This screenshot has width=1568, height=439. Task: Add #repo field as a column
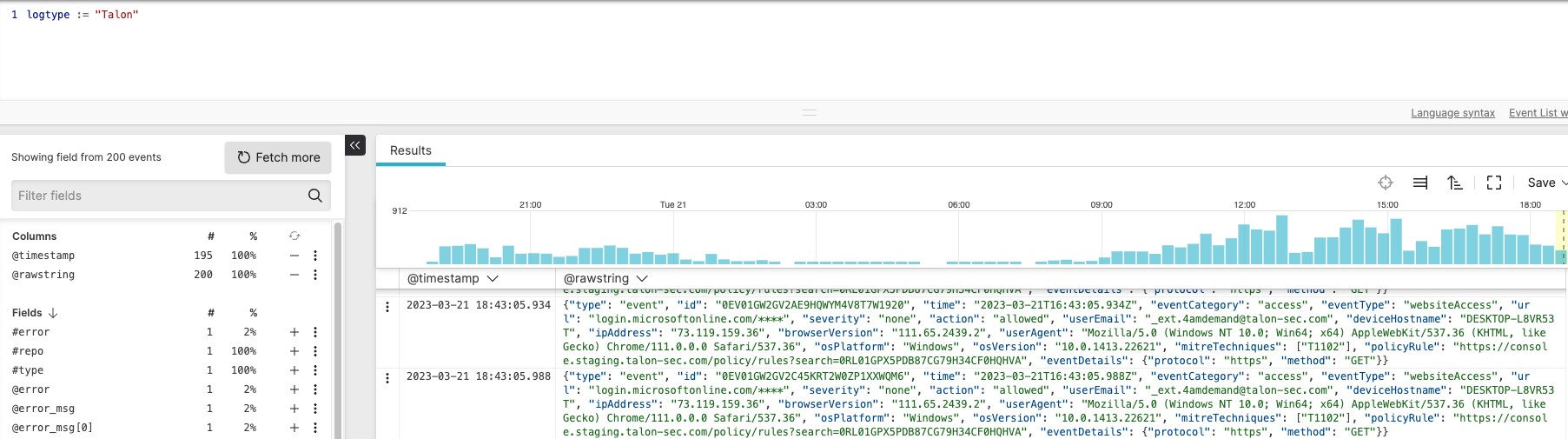coord(294,351)
